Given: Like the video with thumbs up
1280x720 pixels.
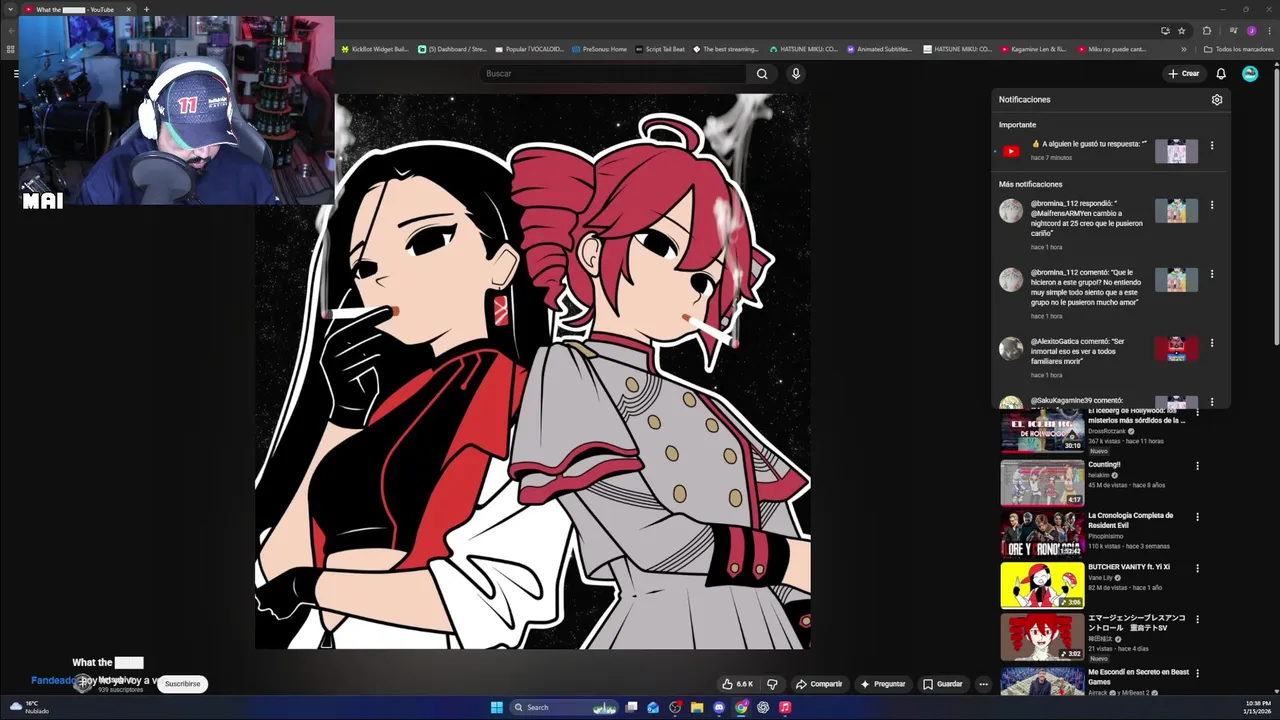Looking at the screenshot, I should [738, 684].
